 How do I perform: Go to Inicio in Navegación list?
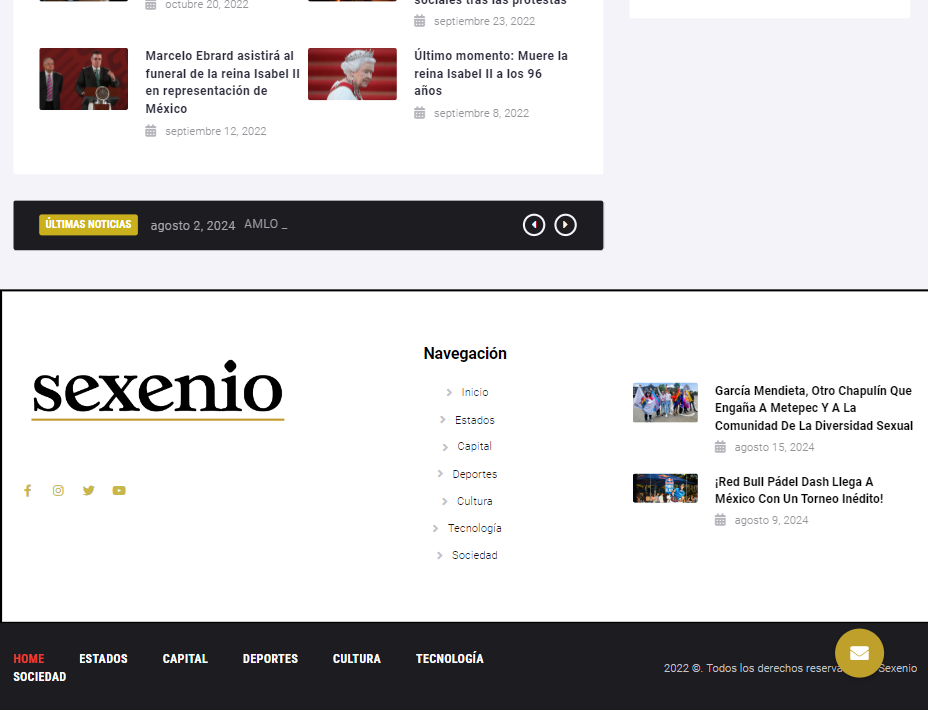click(x=474, y=392)
